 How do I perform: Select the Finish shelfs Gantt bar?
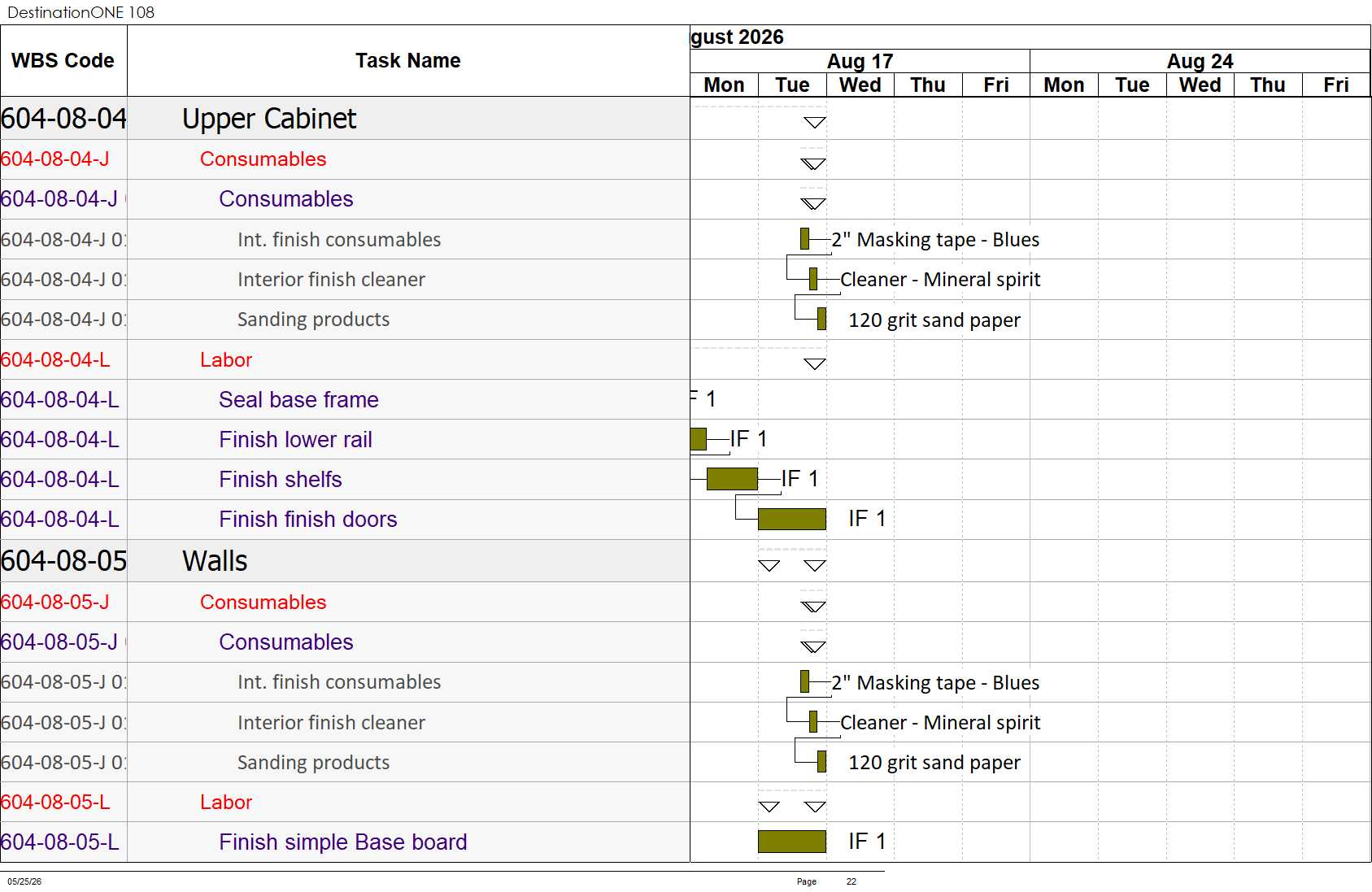tap(732, 479)
